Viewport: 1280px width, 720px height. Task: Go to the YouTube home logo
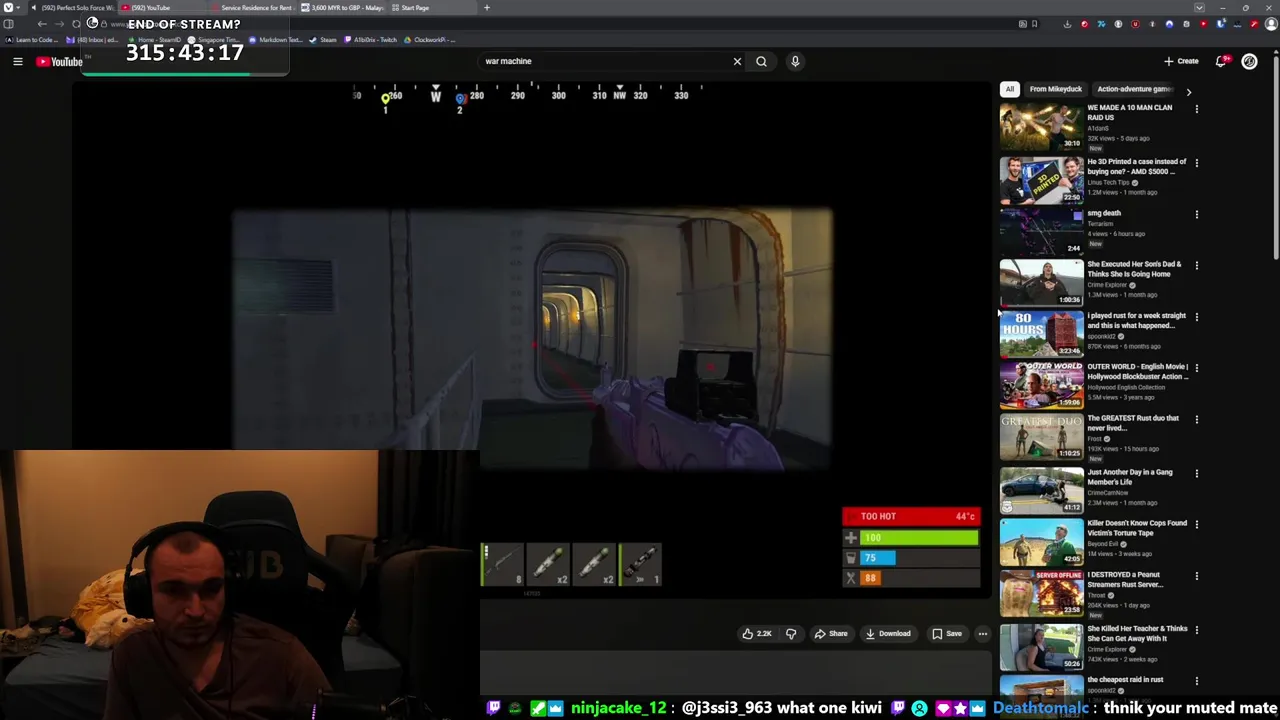60,62
